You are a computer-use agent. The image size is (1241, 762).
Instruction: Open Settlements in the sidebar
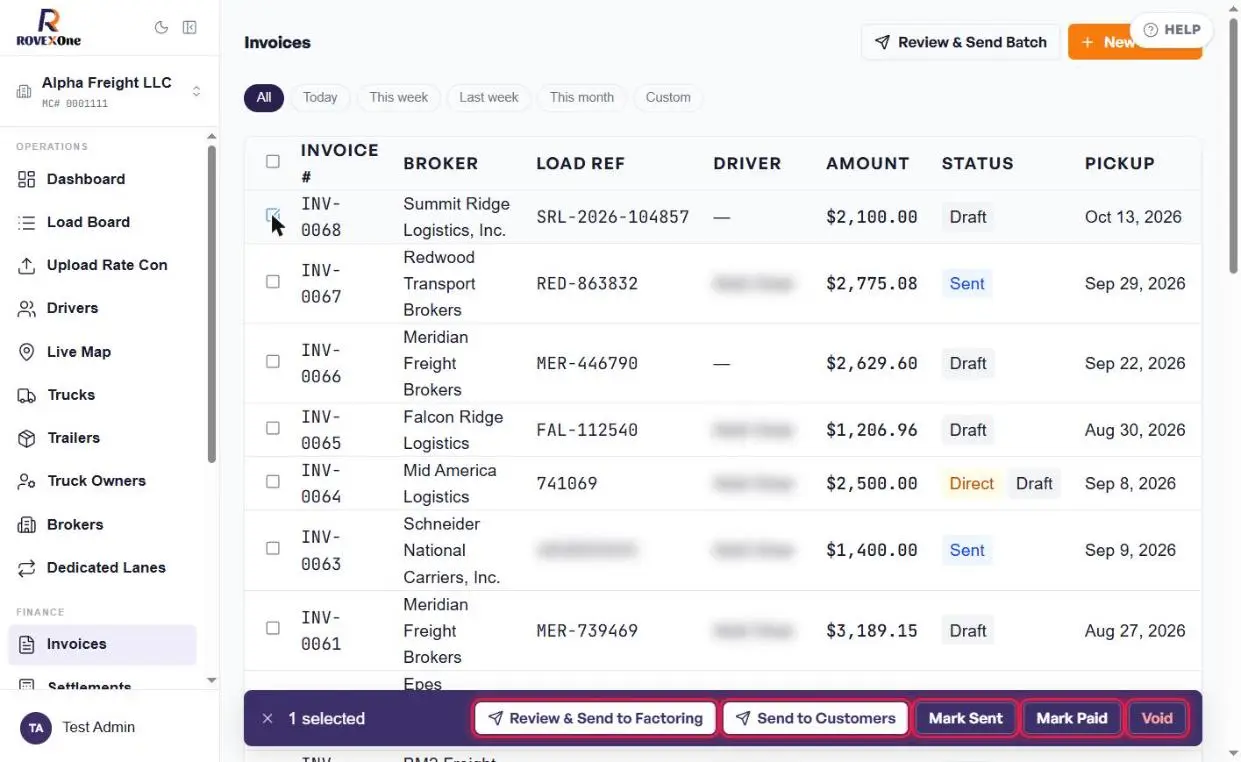coord(102,685)
